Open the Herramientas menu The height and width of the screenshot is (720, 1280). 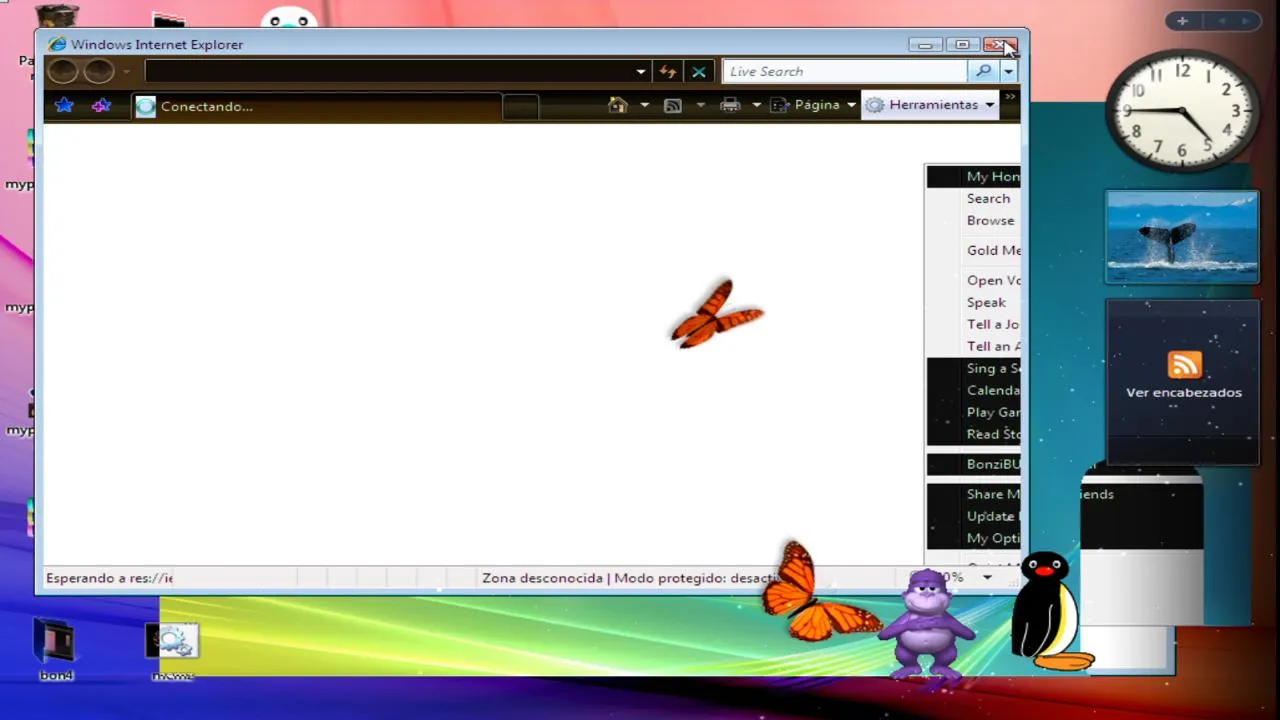pos(930,105)
